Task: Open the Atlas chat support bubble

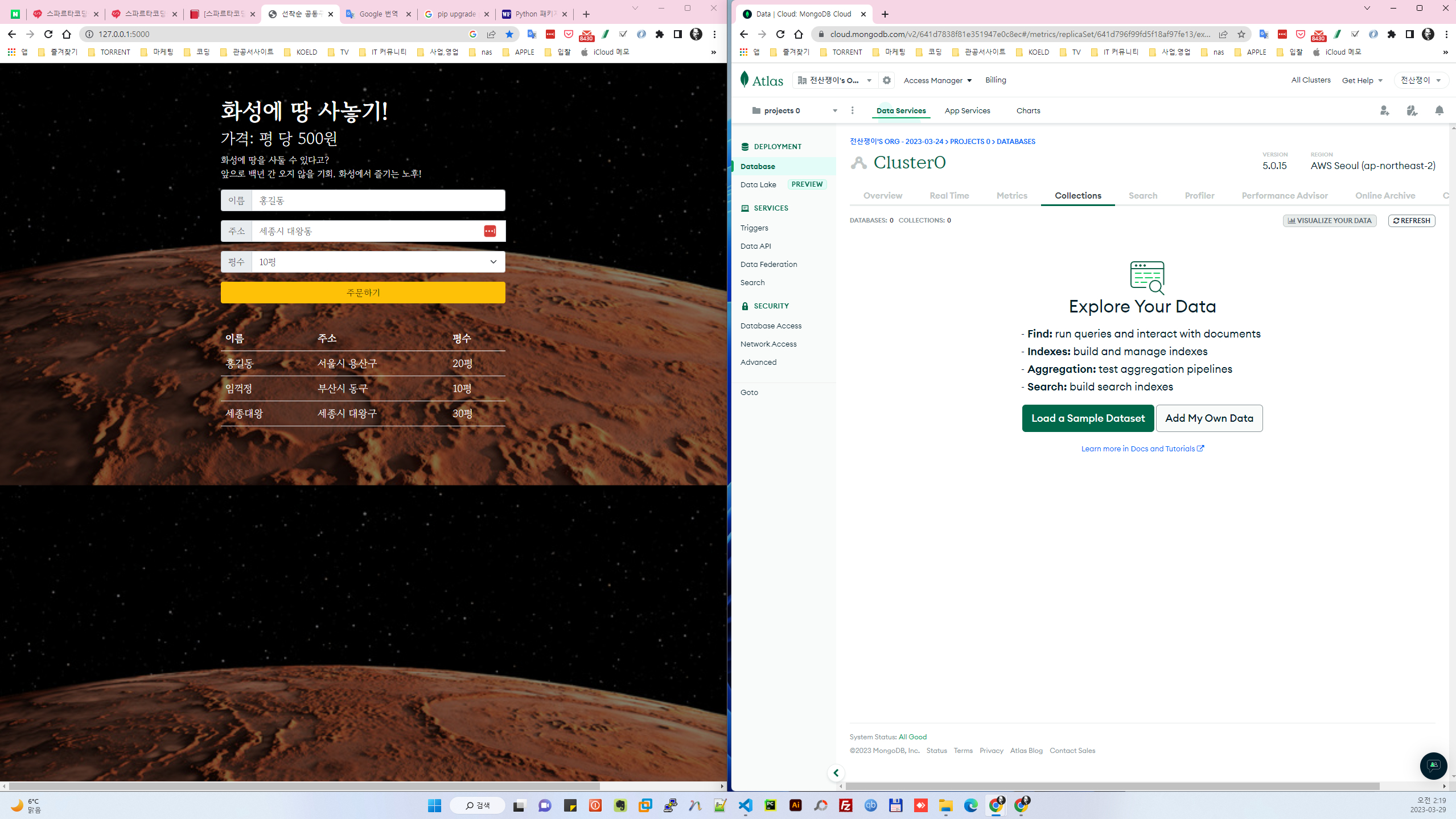Action: 1433,766
